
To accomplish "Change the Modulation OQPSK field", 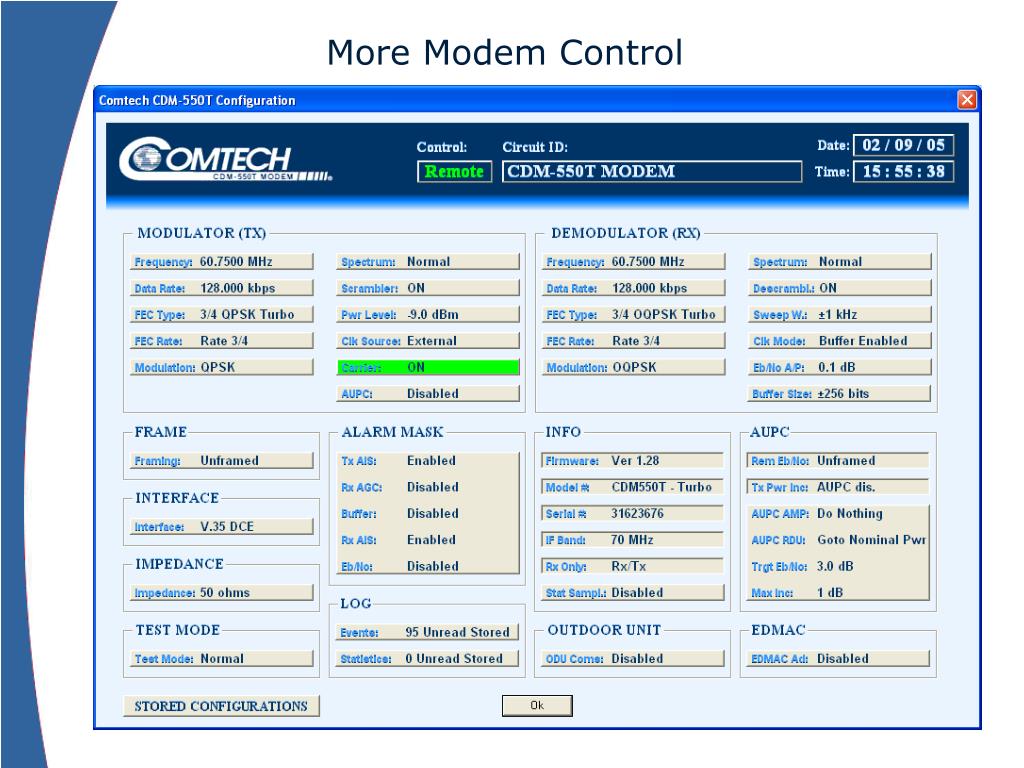I will [634, 368].
